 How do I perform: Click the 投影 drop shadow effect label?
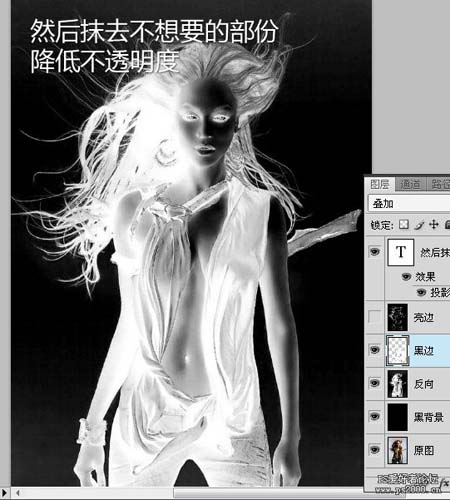coord(440,292)
